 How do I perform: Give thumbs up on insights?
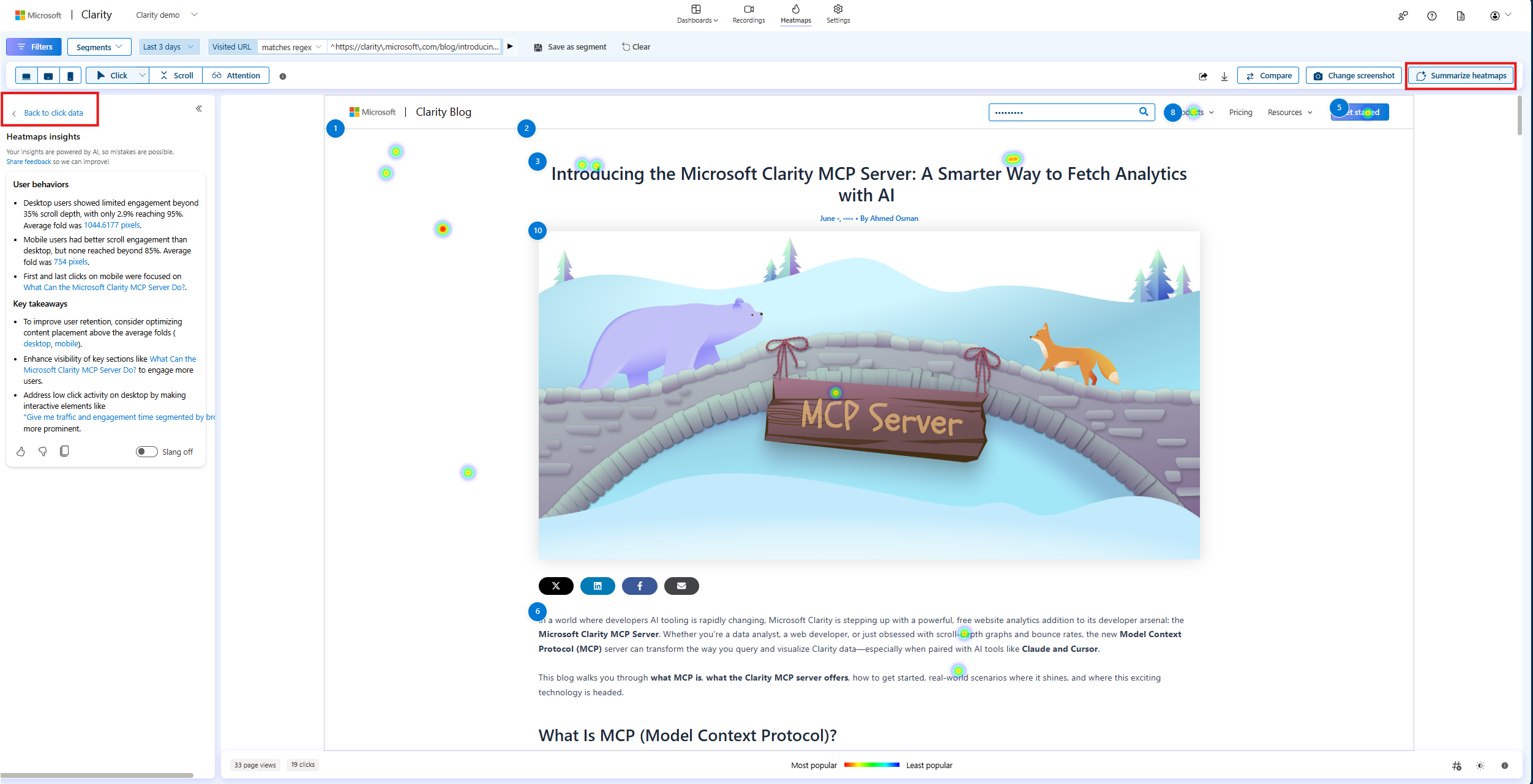click(21, 452)
